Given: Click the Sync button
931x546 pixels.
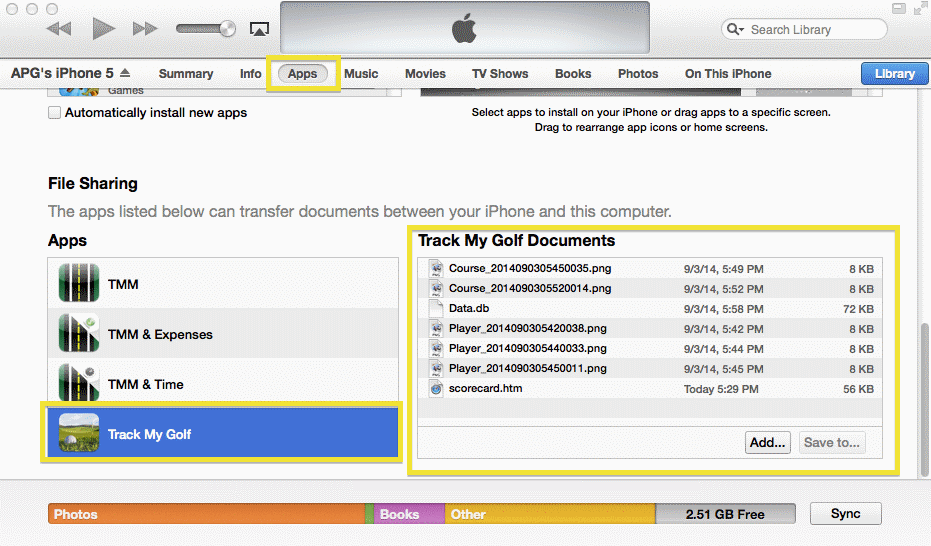Looking at the screenshot, I should coord(846,513).
